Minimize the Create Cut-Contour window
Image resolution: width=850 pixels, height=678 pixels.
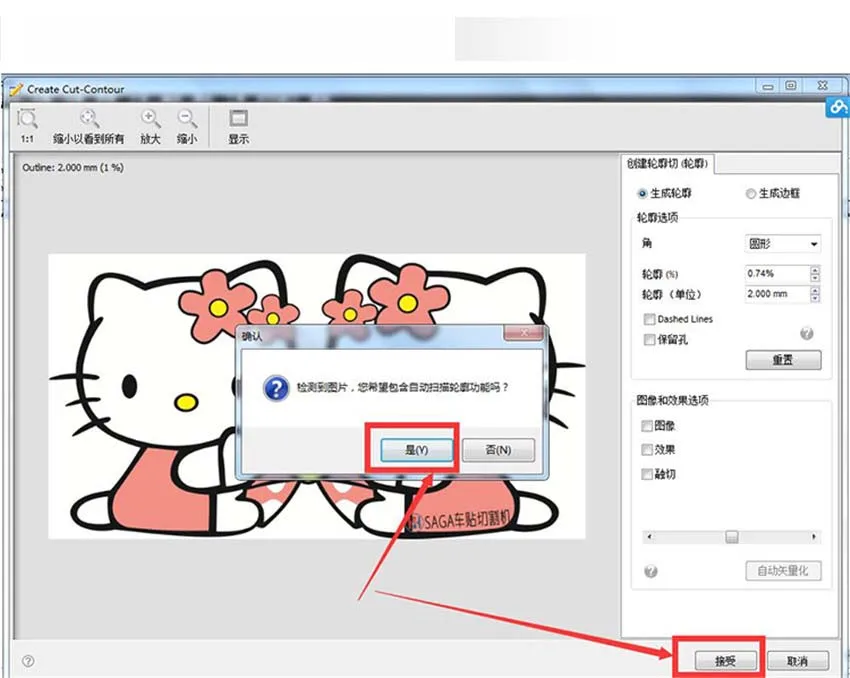(768, 86)
